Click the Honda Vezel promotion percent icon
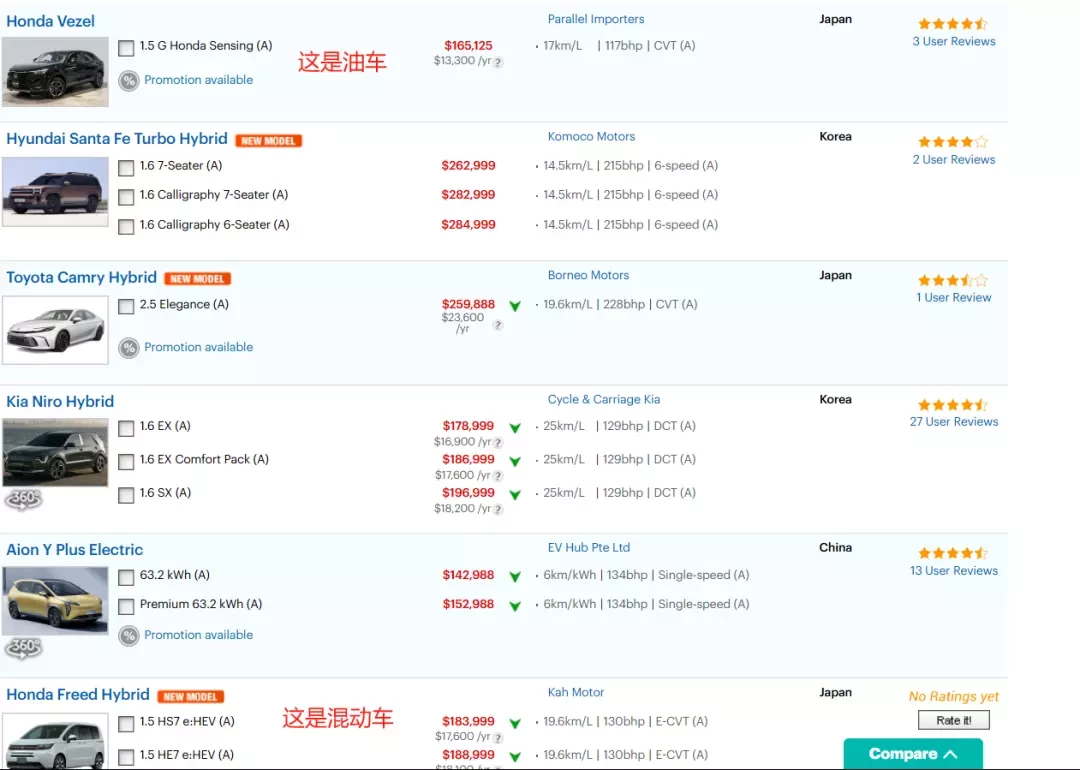 129,81
